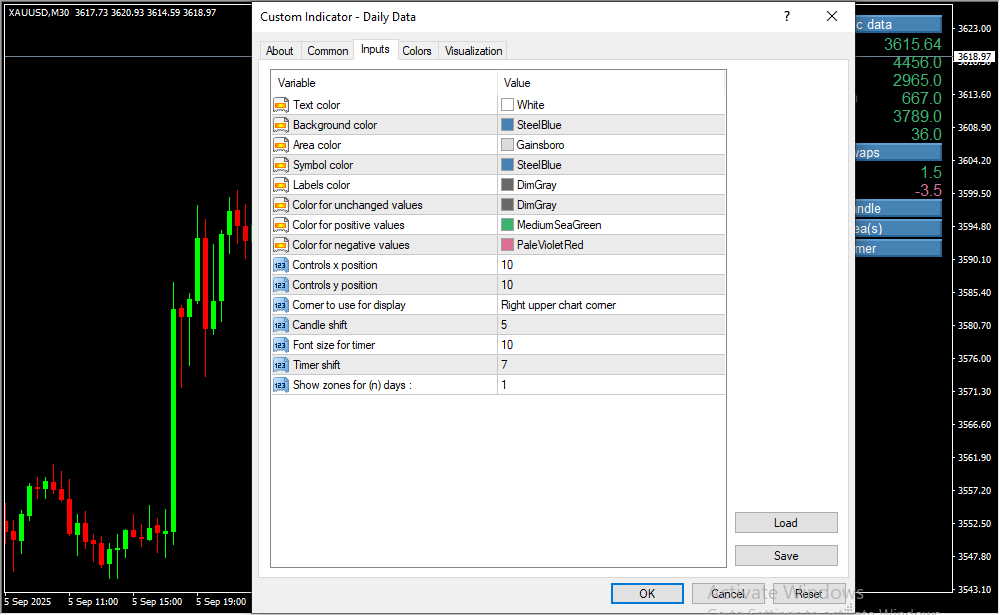Image resolution: width=1000 pixels, height=615 pixels.
Task: Click the Timer shift integer icon
Action: tap(281, 365)
